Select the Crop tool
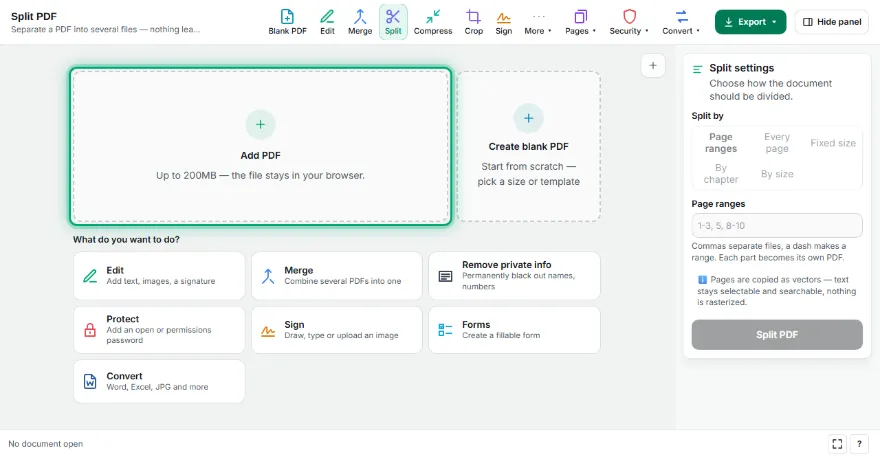This screenshot has height=457, width=880. pyautogui.click(x=474, y=22)
